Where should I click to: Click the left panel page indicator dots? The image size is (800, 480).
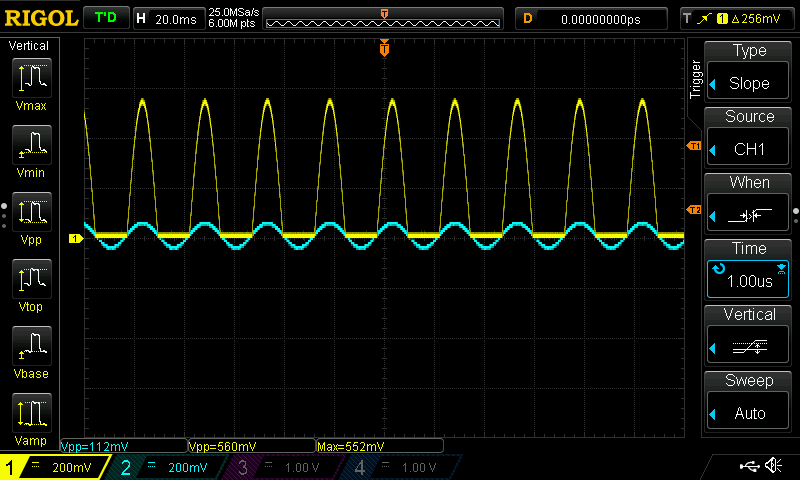click(4, 215)
